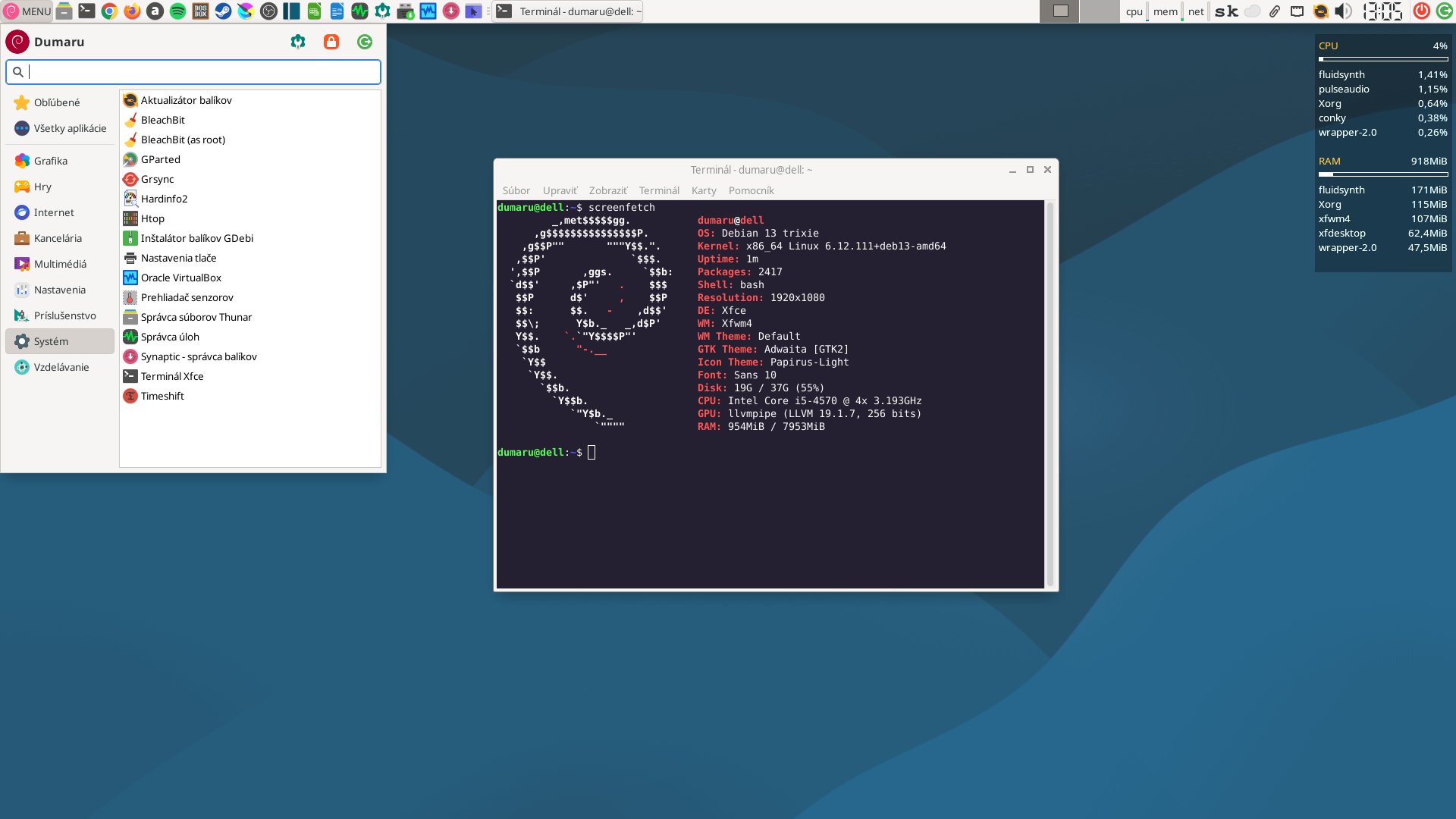Viewport: 1456px width, 819px height.
Task: Launch Htop from the application list
Action: point(250,218)
